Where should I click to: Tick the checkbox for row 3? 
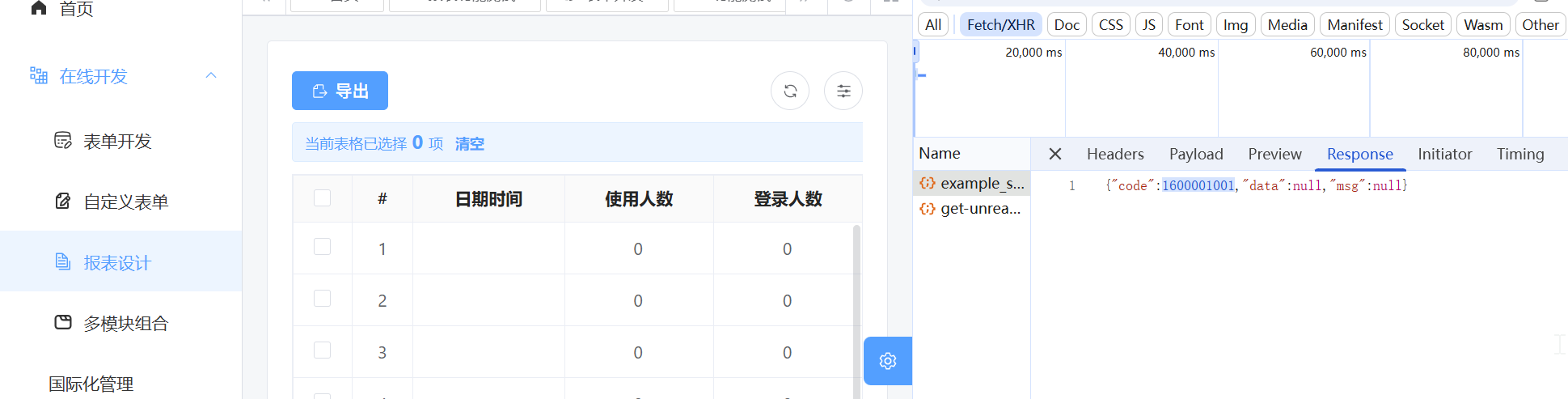323,350
